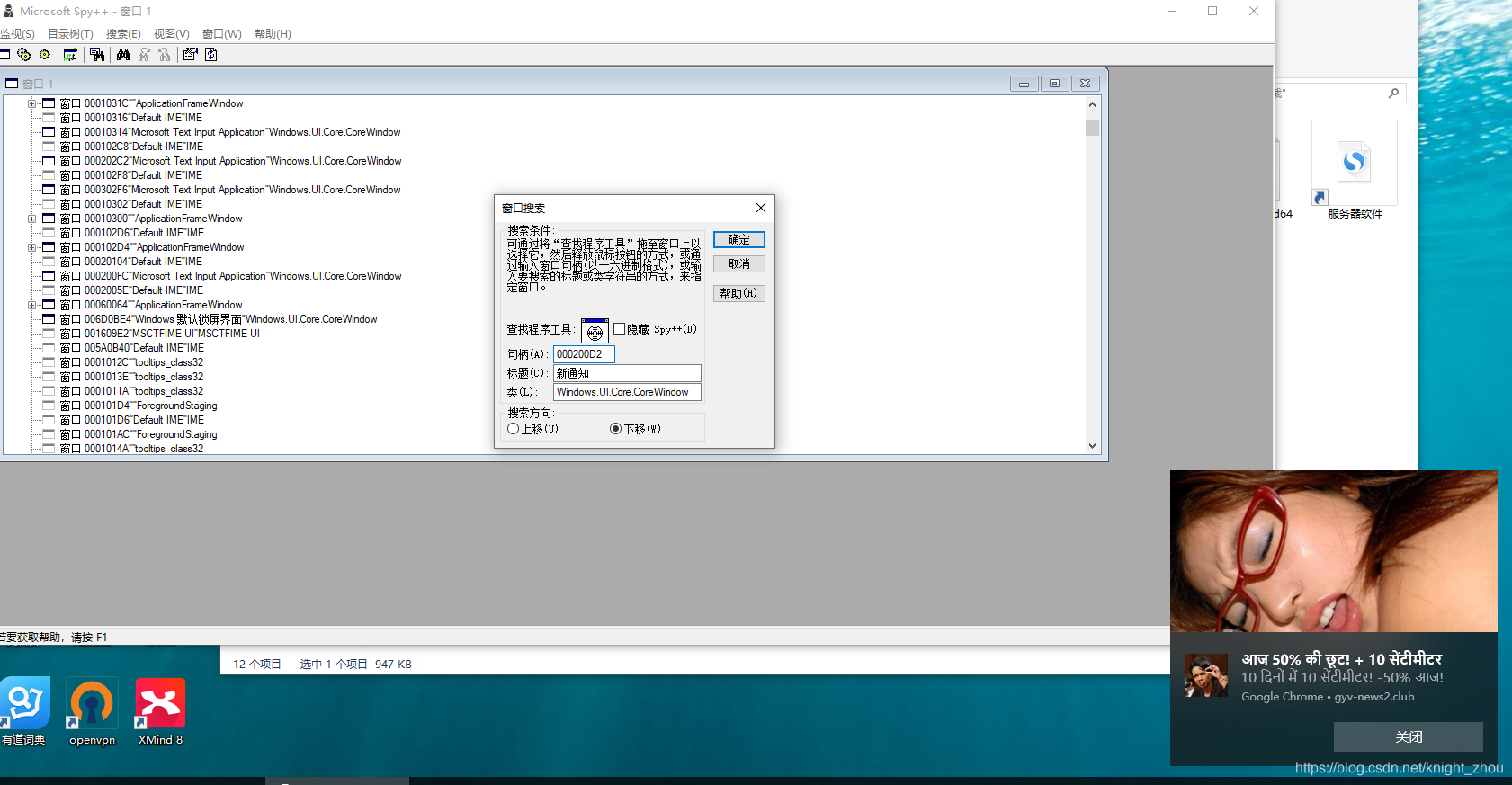
Task: Enable the 隐藏 Spy++ checkbox
Action: tap(619, 329)
